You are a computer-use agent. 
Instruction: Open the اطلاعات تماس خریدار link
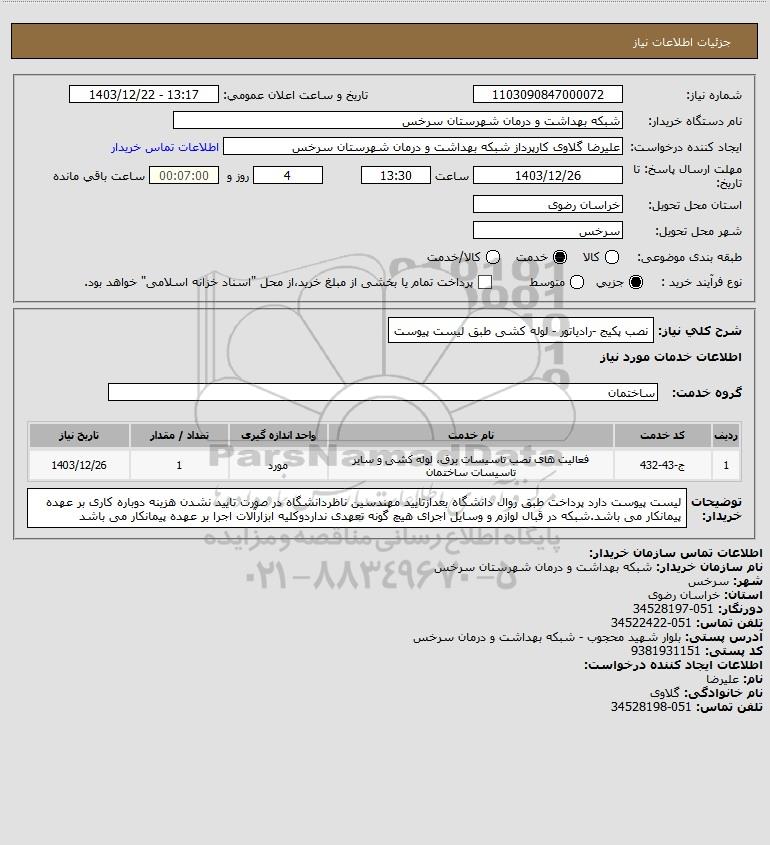click(x=165, y=147)
